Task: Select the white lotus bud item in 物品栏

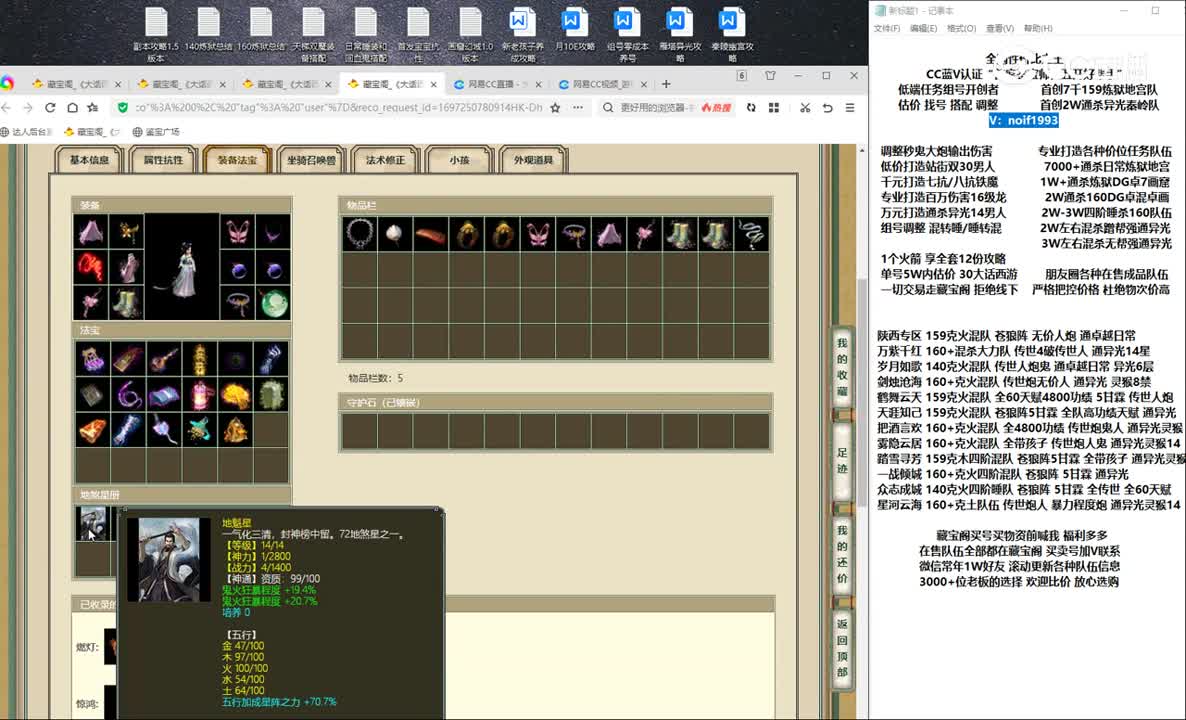Action: tap(393, 234)
